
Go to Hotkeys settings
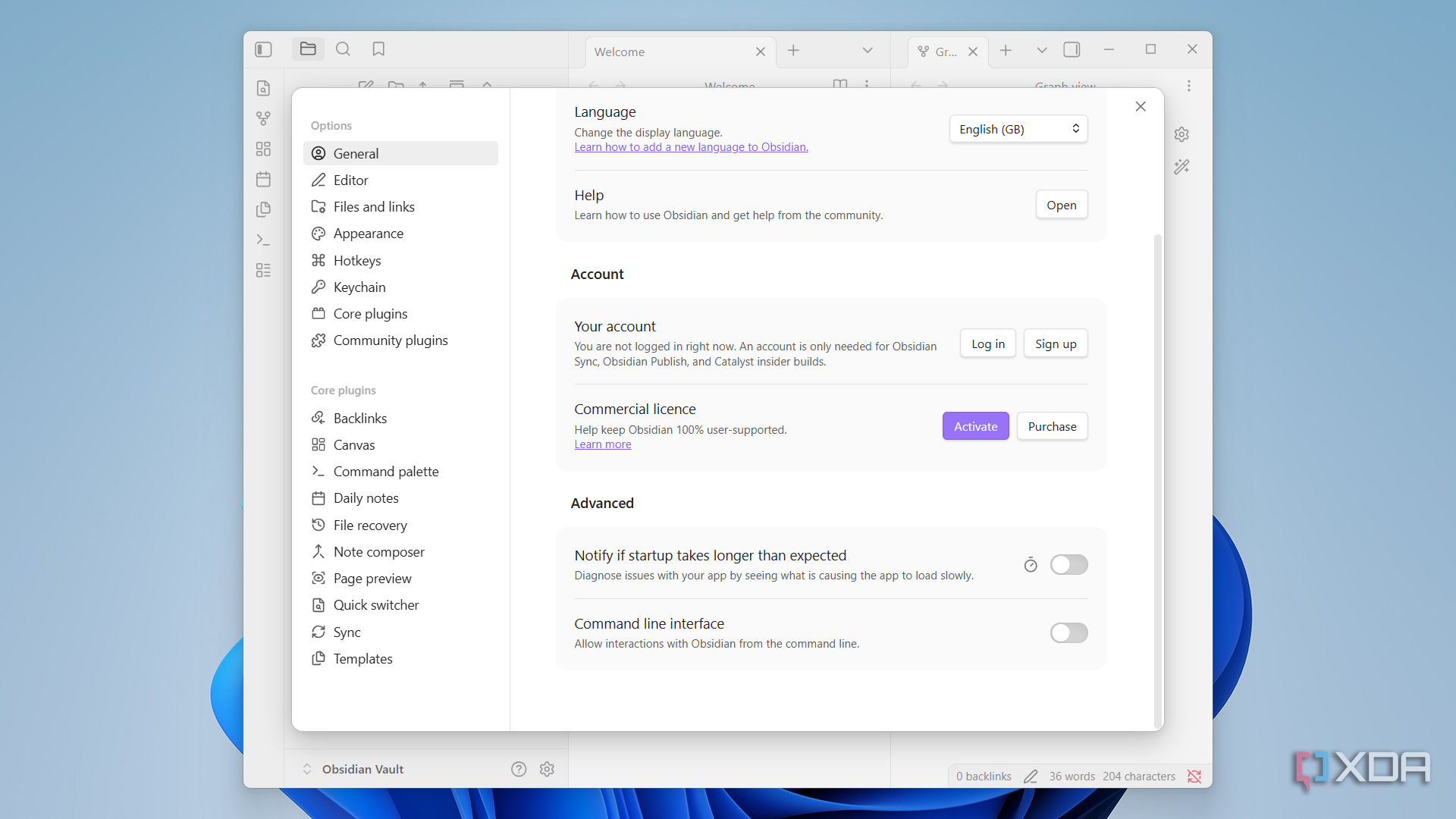click(x=400, y=261)
